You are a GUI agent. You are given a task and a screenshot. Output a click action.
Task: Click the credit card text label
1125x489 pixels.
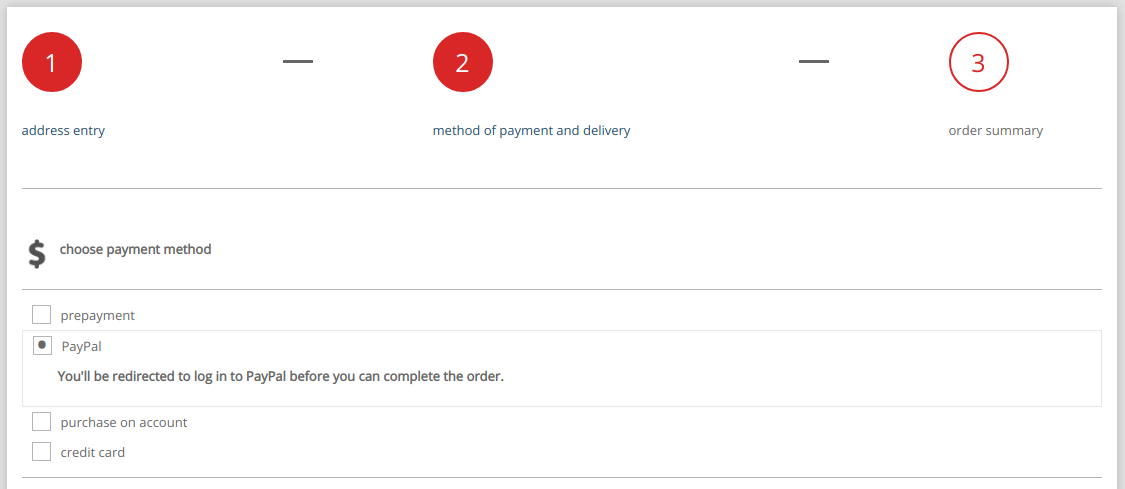point(93,452)
